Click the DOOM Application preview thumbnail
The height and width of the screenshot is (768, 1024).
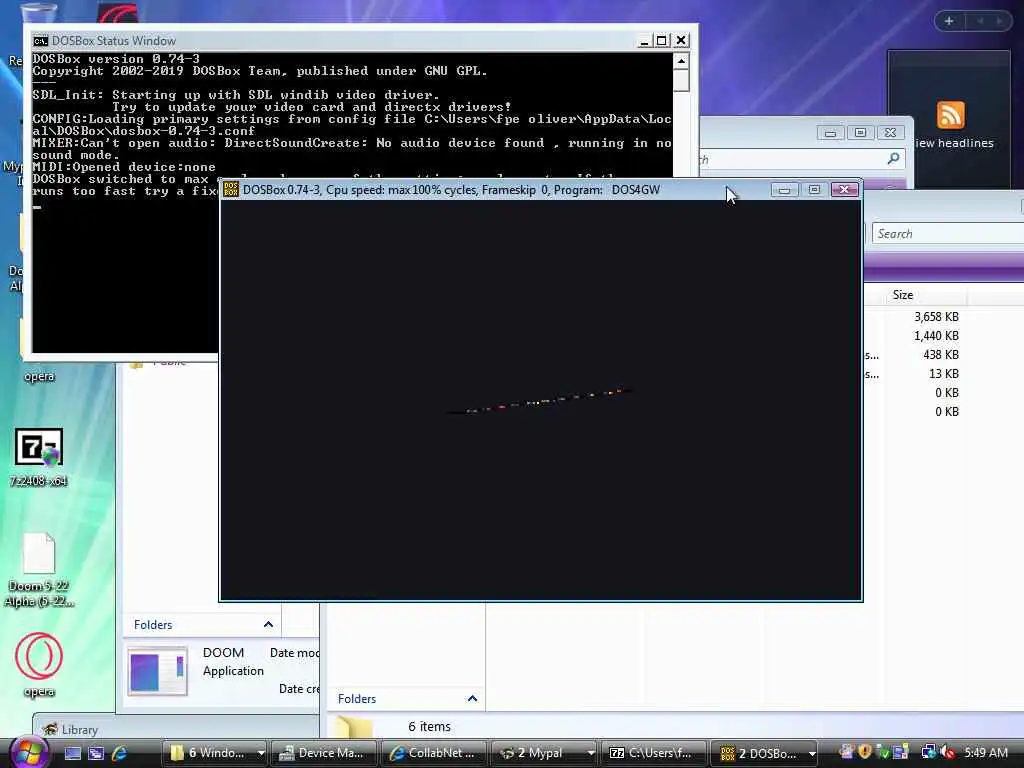tap(157, 671)
